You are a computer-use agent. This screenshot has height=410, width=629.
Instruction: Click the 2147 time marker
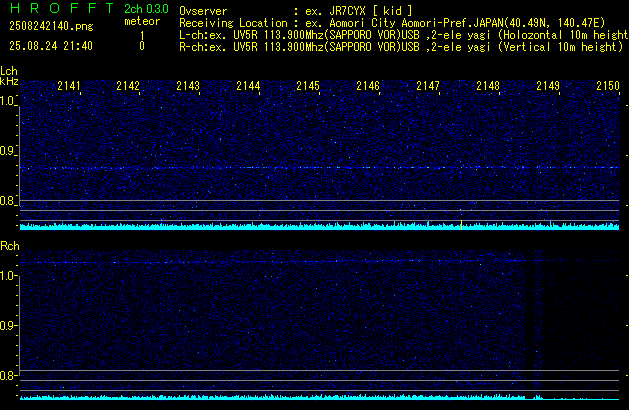(428, 86)
